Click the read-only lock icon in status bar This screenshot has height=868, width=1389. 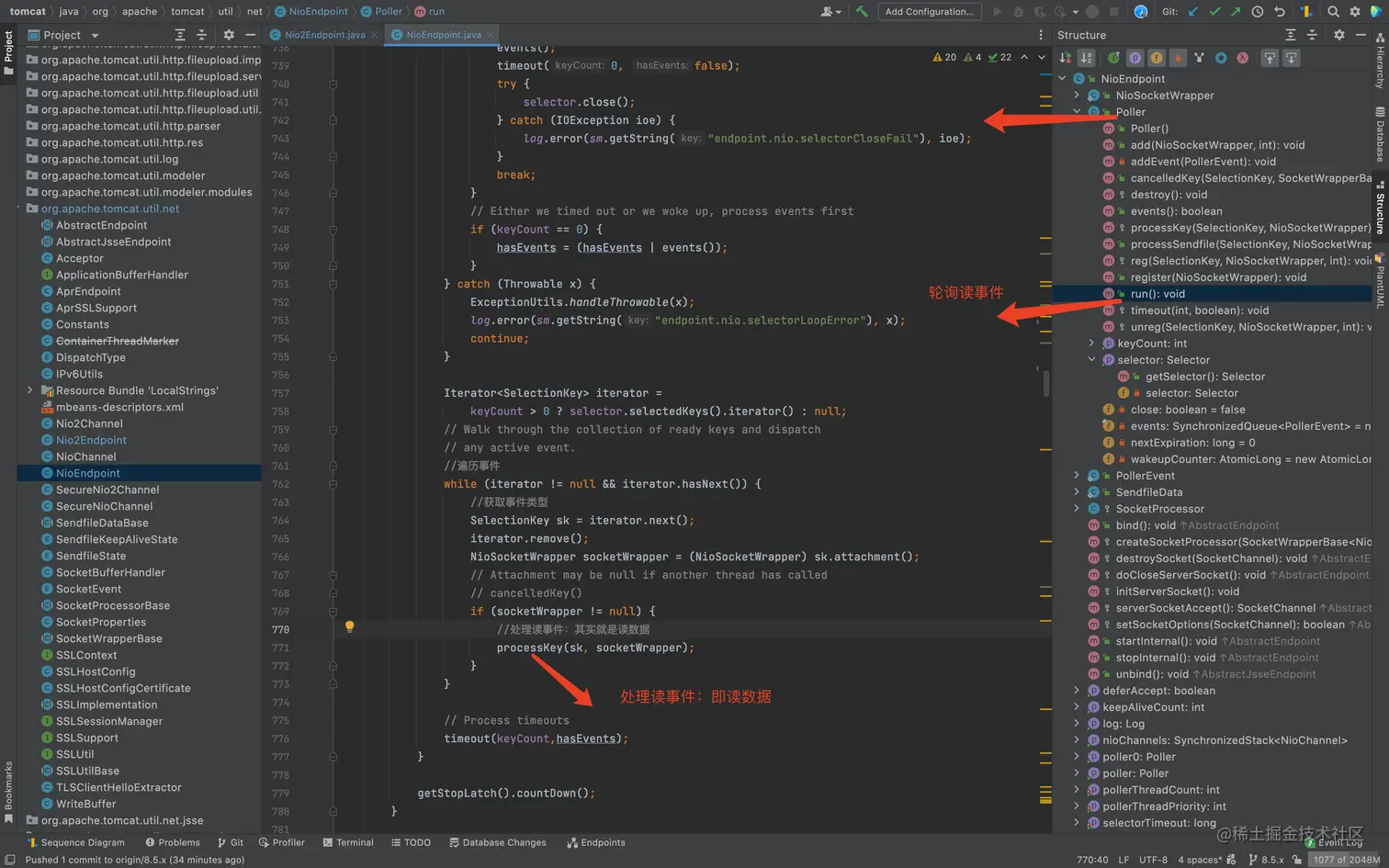pos(1296,860)
